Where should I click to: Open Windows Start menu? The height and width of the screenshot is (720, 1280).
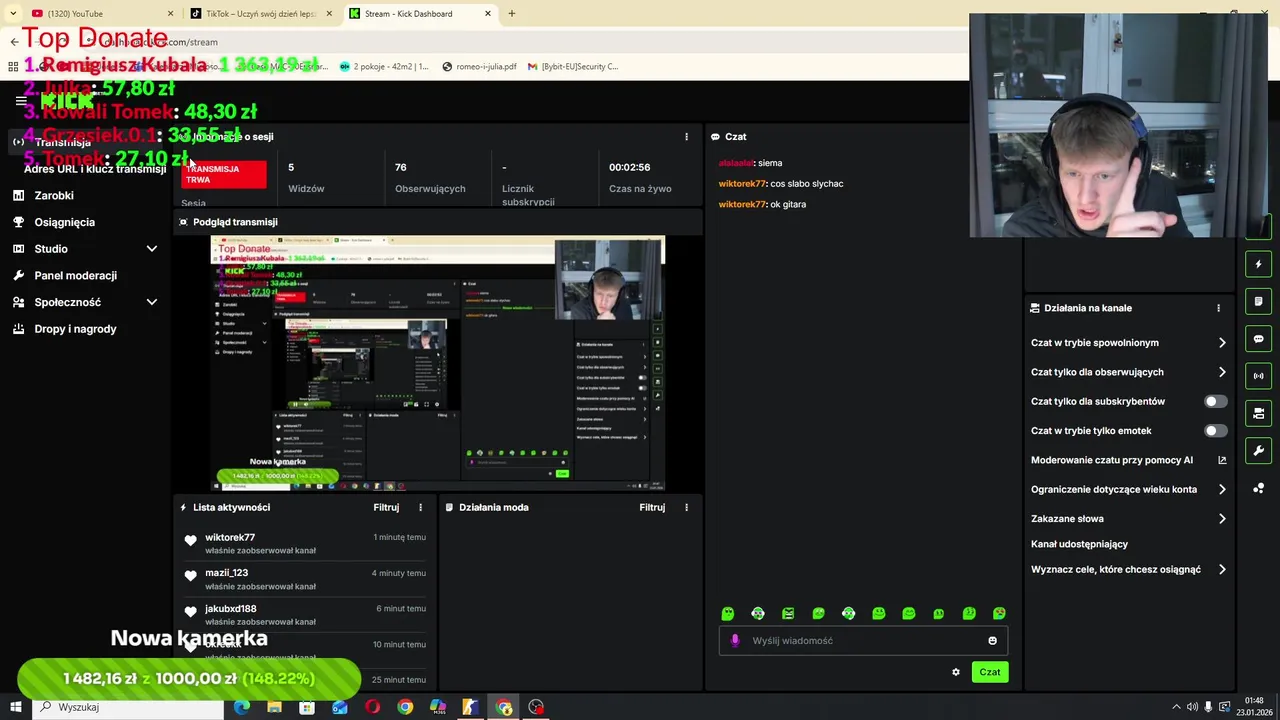(x=15, y=707)
